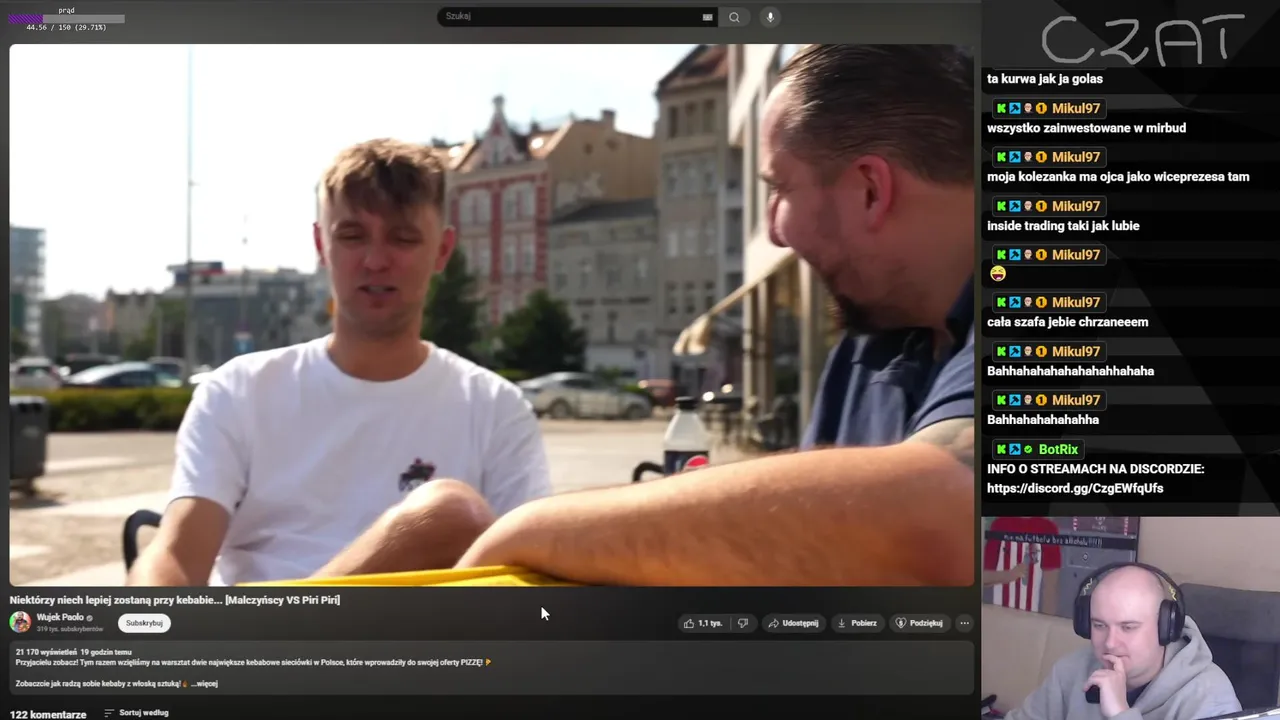1280x720 pixels.
Task: Click the '122 komentarze' comments count
Action: (x=48, y=714)
